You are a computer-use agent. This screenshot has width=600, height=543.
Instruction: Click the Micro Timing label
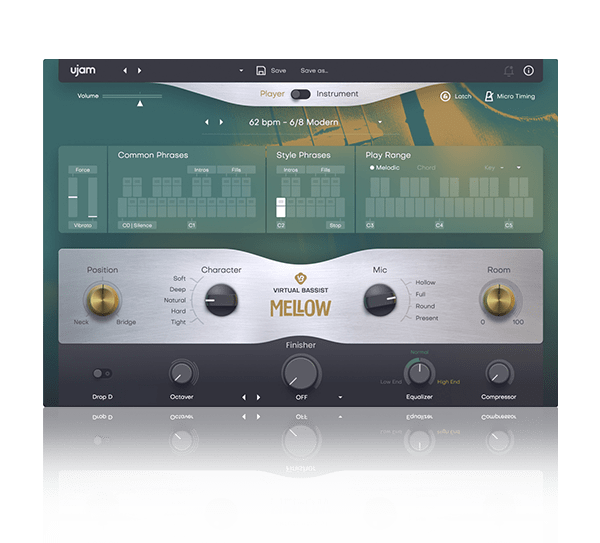516,96
